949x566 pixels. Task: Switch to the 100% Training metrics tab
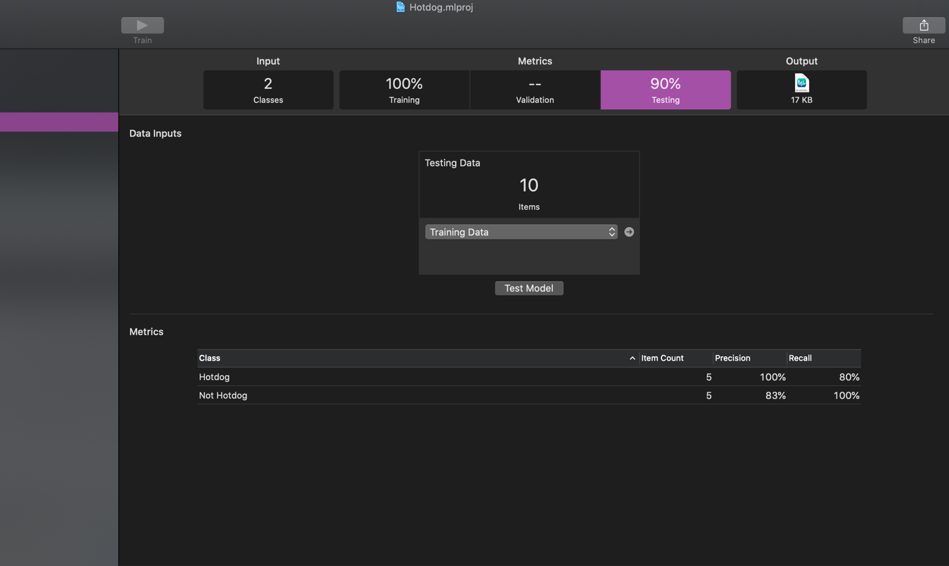pyautogui.click(x=404, y=90)
